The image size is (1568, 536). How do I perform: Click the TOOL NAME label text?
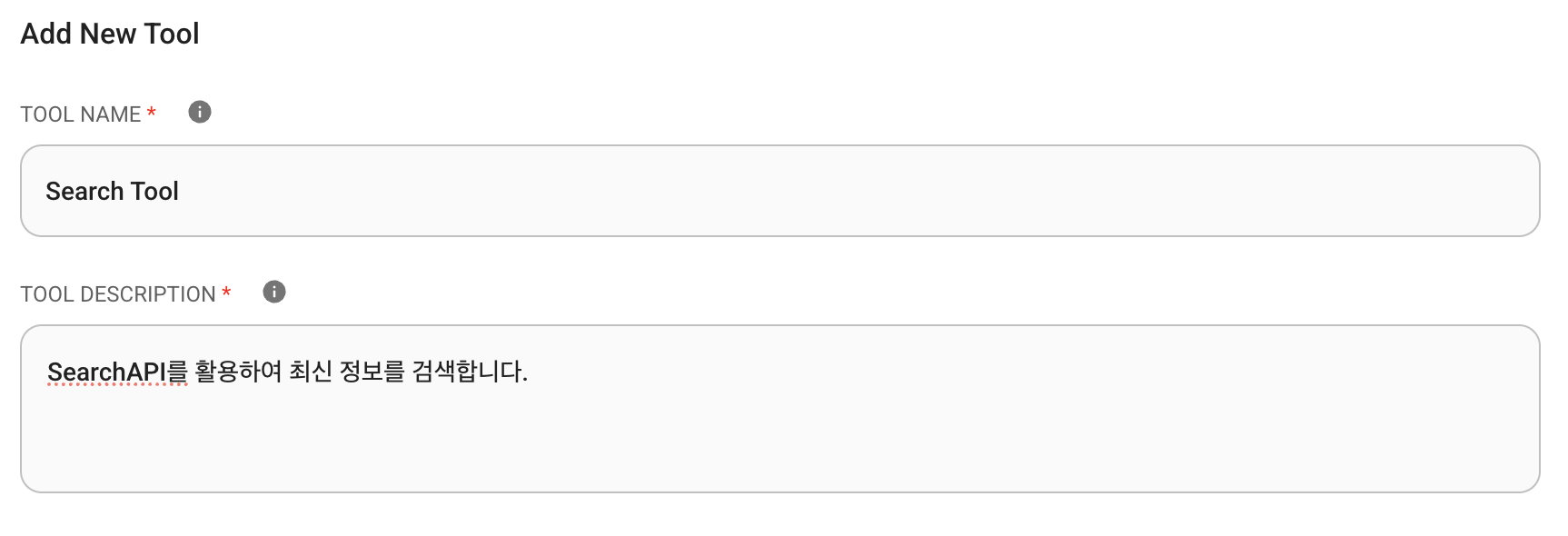[80, 114]
